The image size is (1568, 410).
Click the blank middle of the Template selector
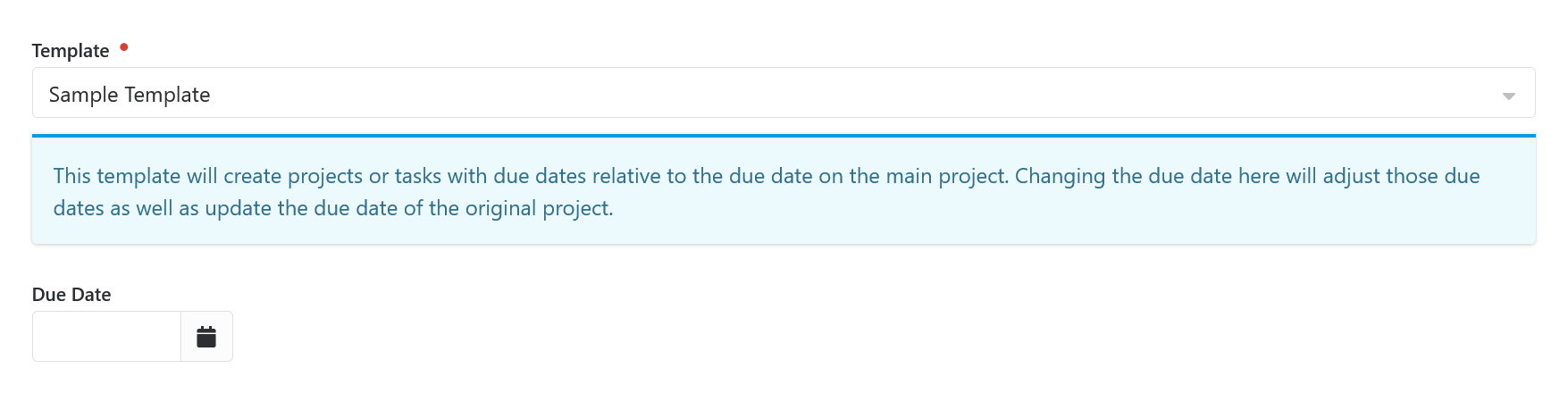point(783,94)
